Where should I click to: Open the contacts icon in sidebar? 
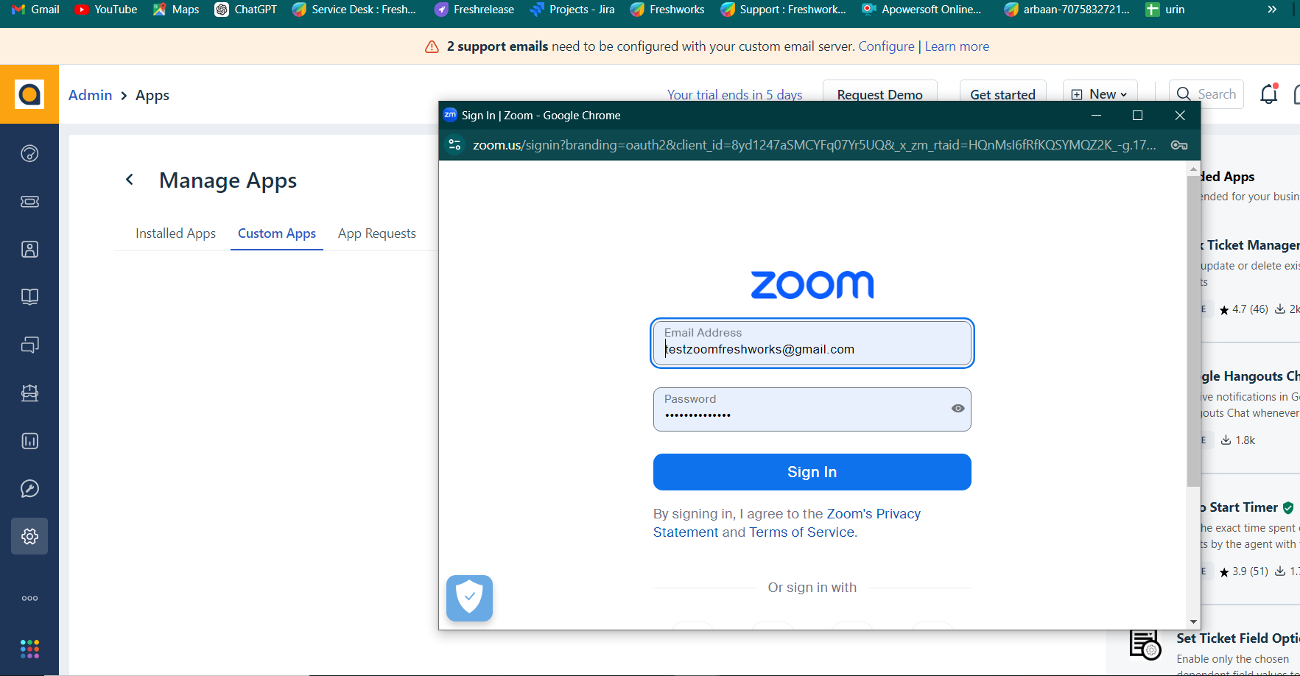30,249
